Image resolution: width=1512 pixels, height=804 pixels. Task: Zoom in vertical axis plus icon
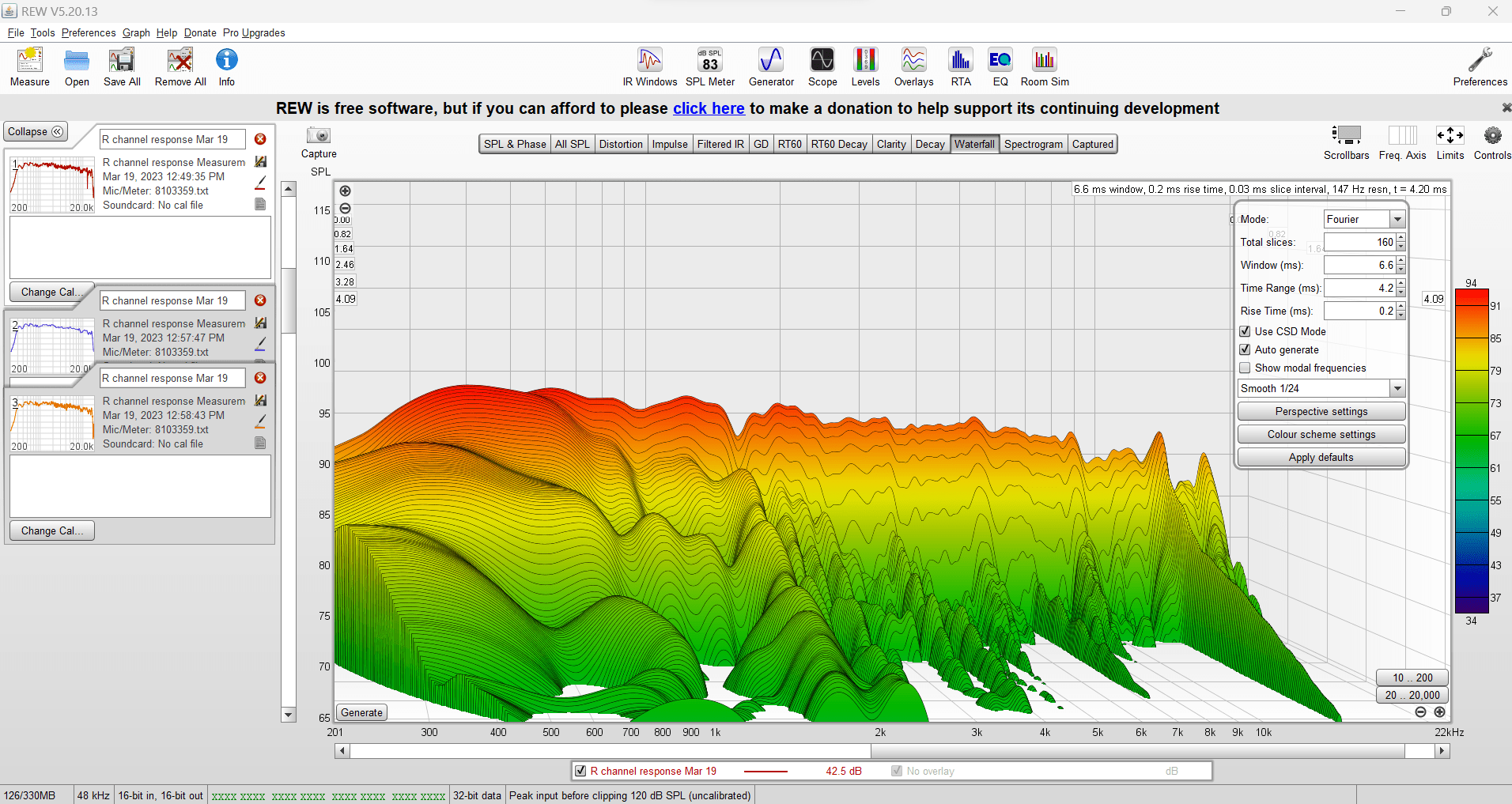(x=345, y=191)
